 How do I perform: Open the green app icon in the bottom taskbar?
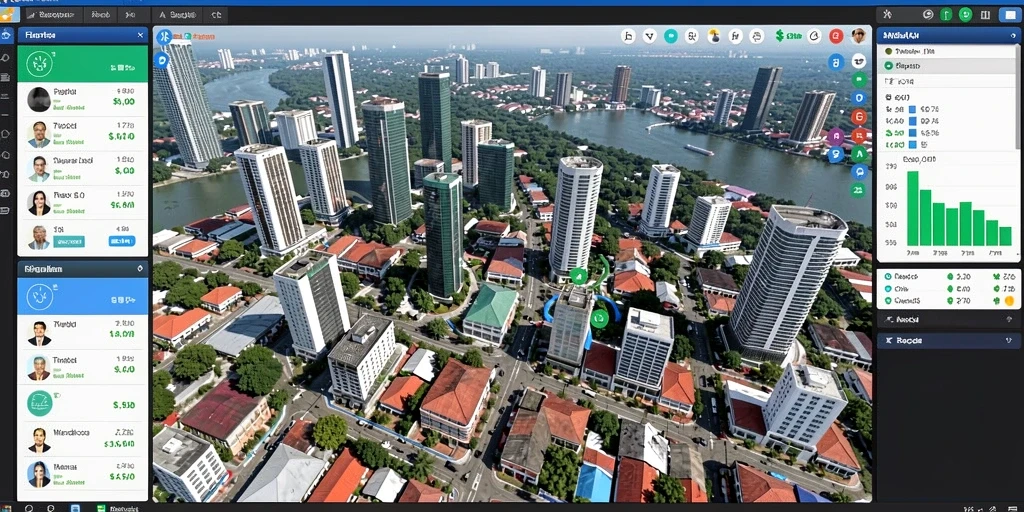coord(101,507)
